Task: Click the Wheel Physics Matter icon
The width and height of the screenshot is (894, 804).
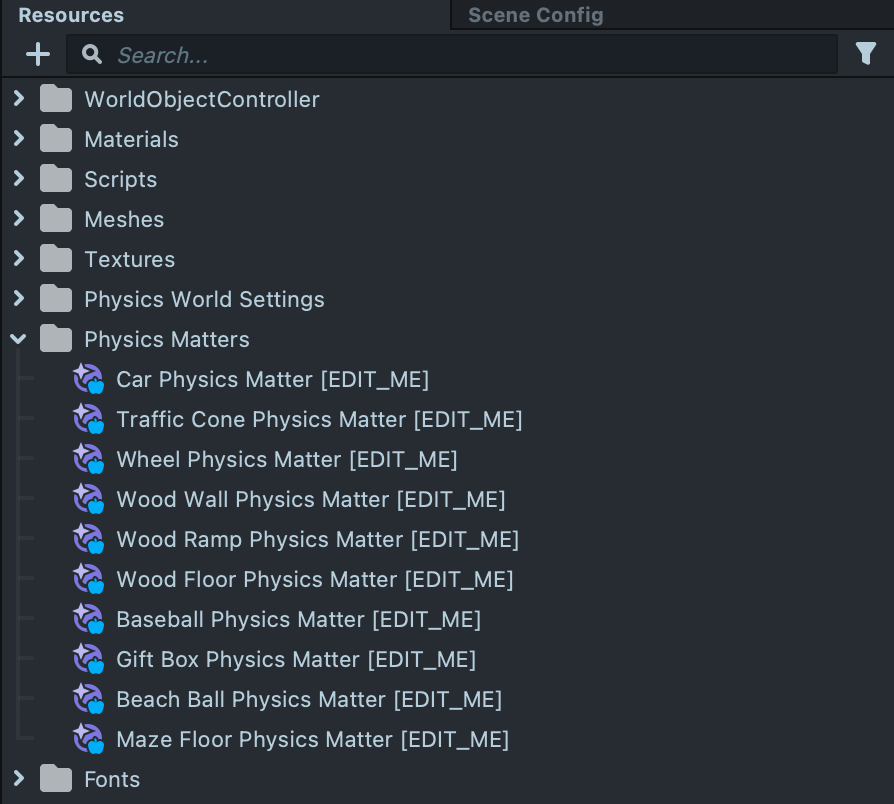Action: click(x=88, y=460)
